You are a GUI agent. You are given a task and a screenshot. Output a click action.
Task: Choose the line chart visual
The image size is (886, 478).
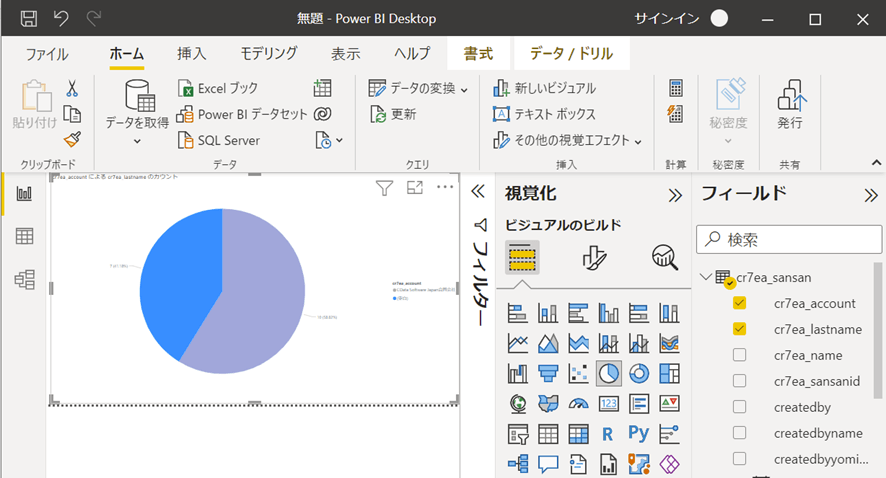pyautogui.click(x=518, y=343)
